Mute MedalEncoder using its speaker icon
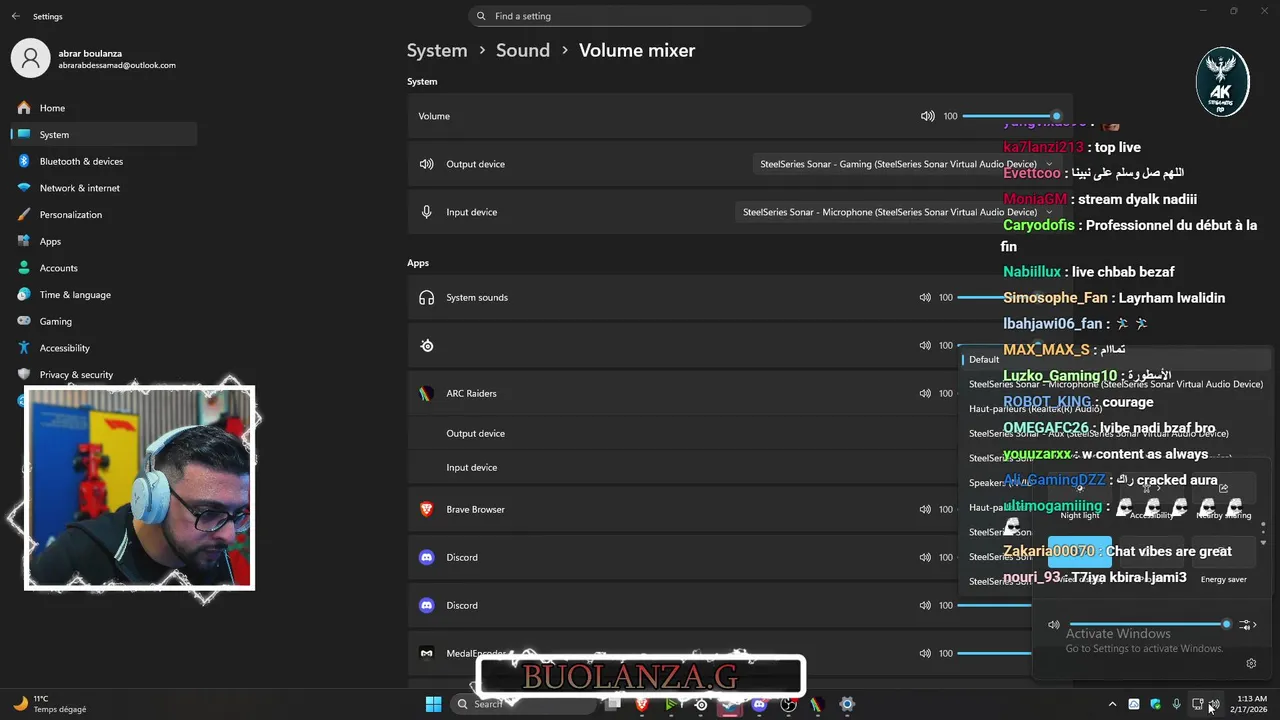 pyautogui.click(x=925, y=653)
